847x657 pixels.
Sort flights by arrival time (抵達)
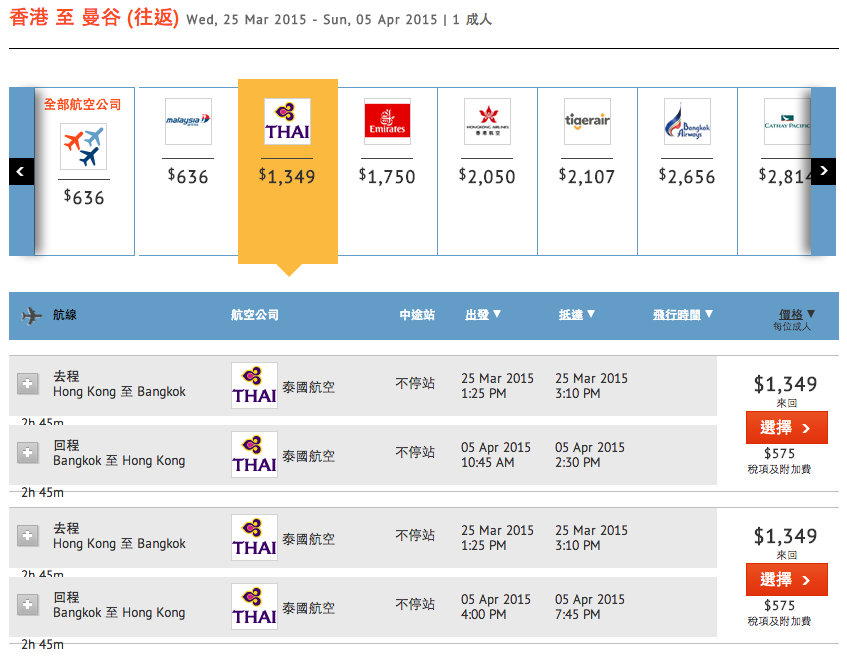(x=576, y=314)
